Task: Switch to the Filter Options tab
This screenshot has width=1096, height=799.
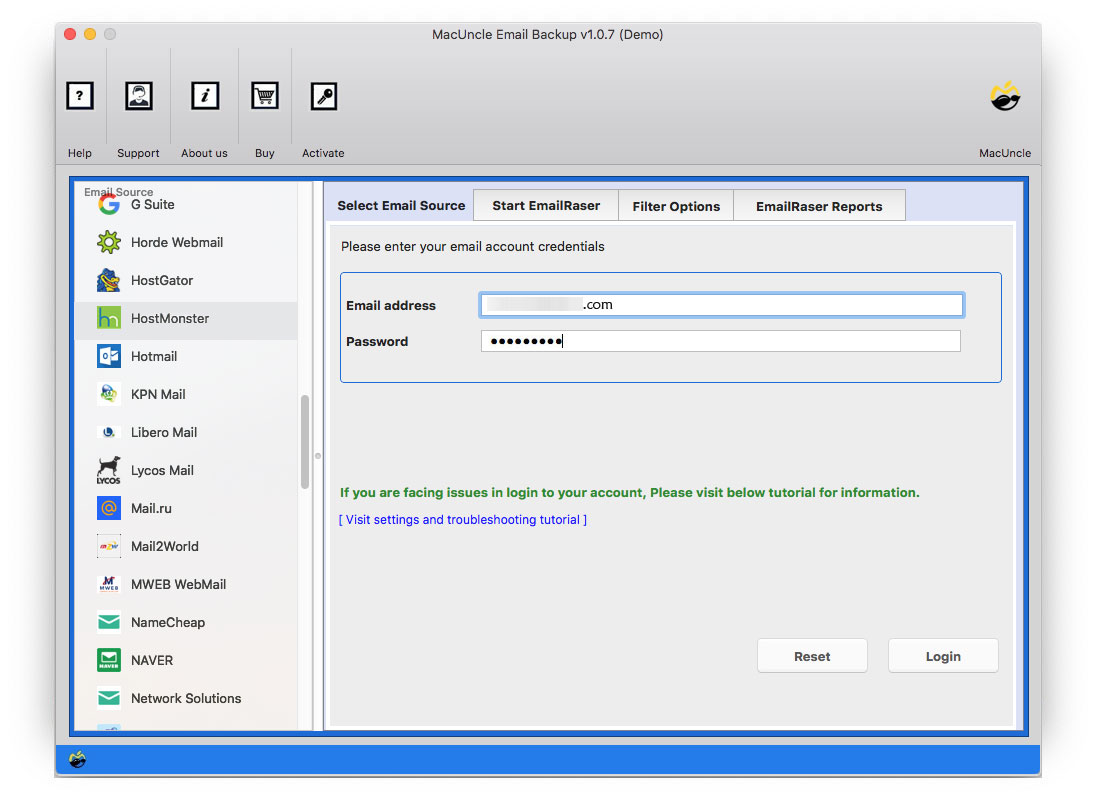Action: click(x=676, y=205)
